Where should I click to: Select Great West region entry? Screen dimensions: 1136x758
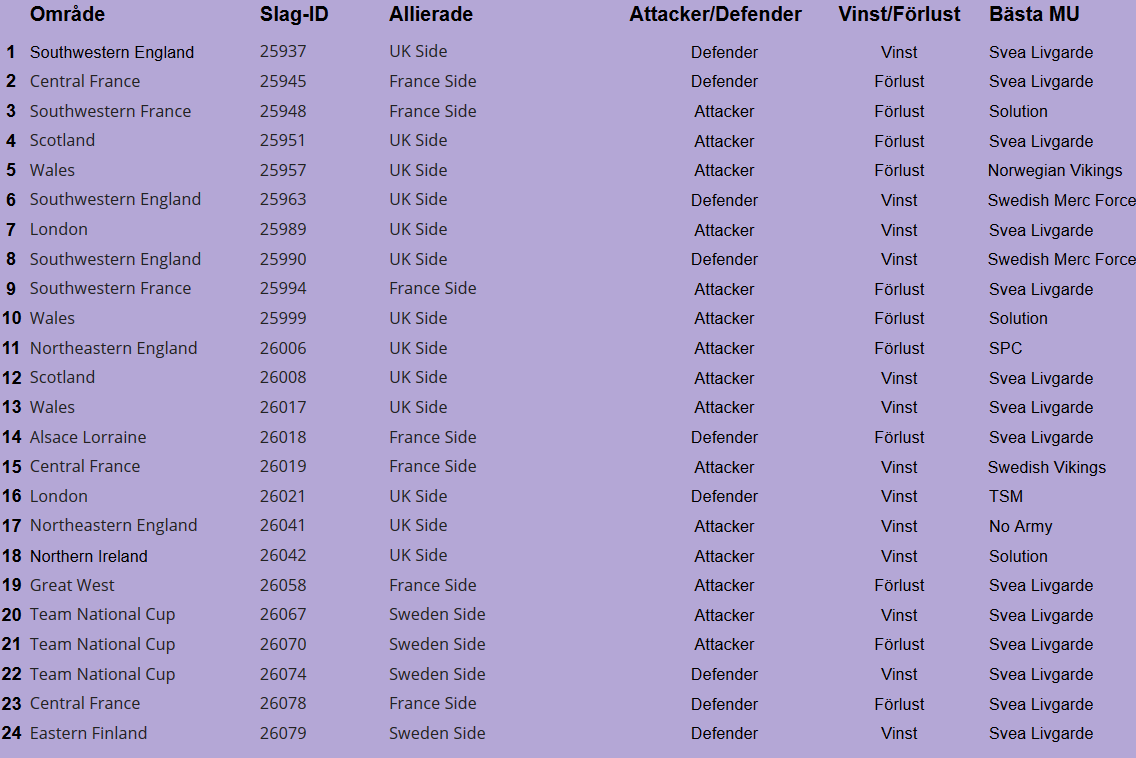(72, 586)
